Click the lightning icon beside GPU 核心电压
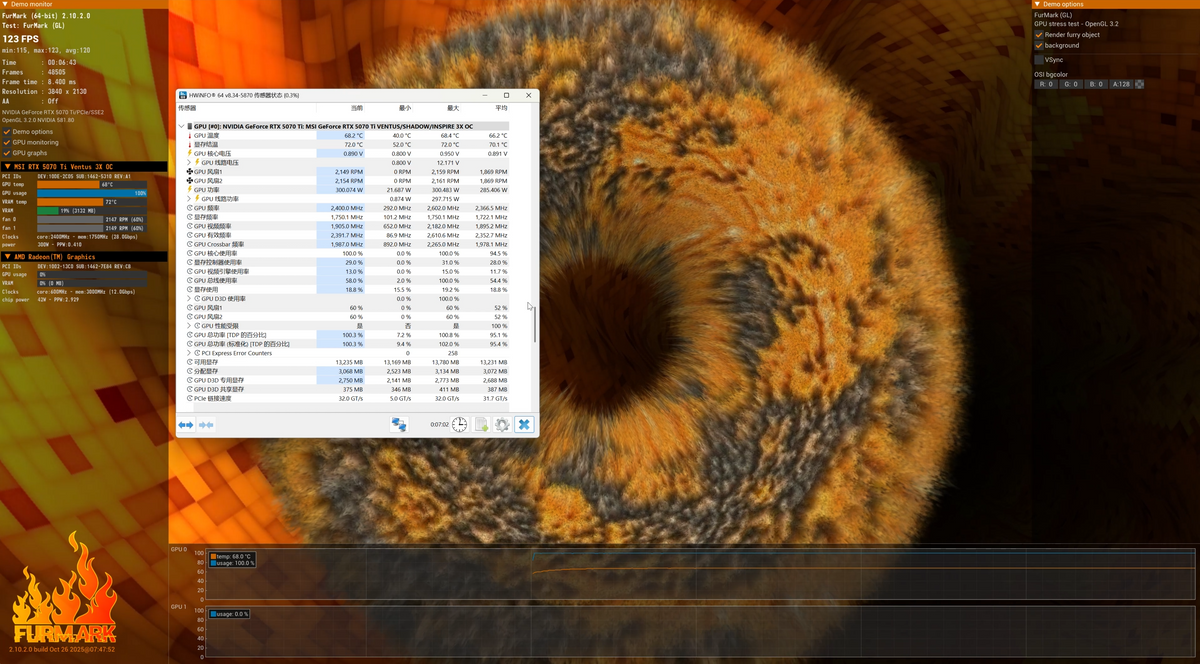The width and height of the screenshot is (1200, 664). click(x=190, y=154)
